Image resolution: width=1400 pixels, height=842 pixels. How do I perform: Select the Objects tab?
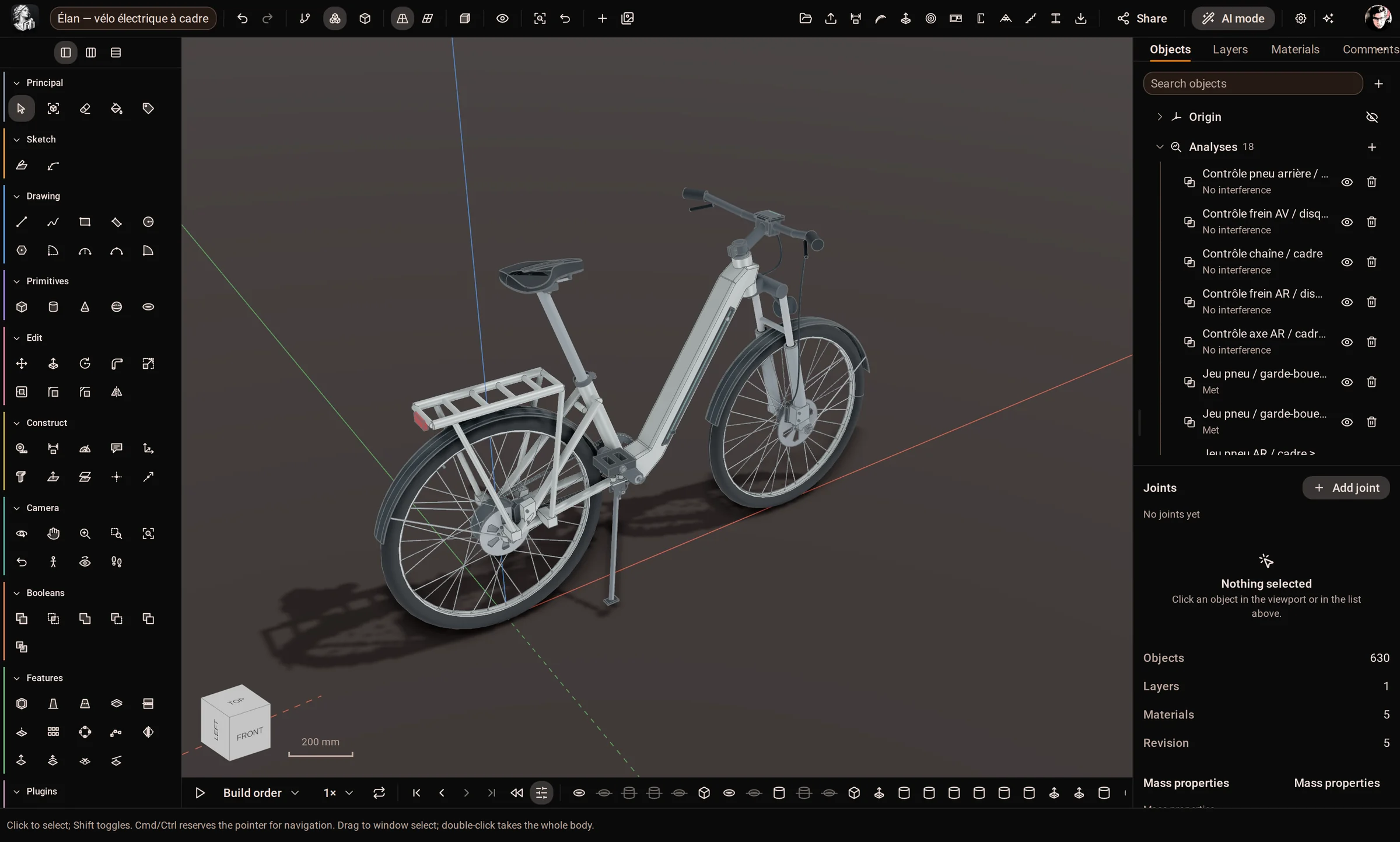click(x=1170, y=50)
